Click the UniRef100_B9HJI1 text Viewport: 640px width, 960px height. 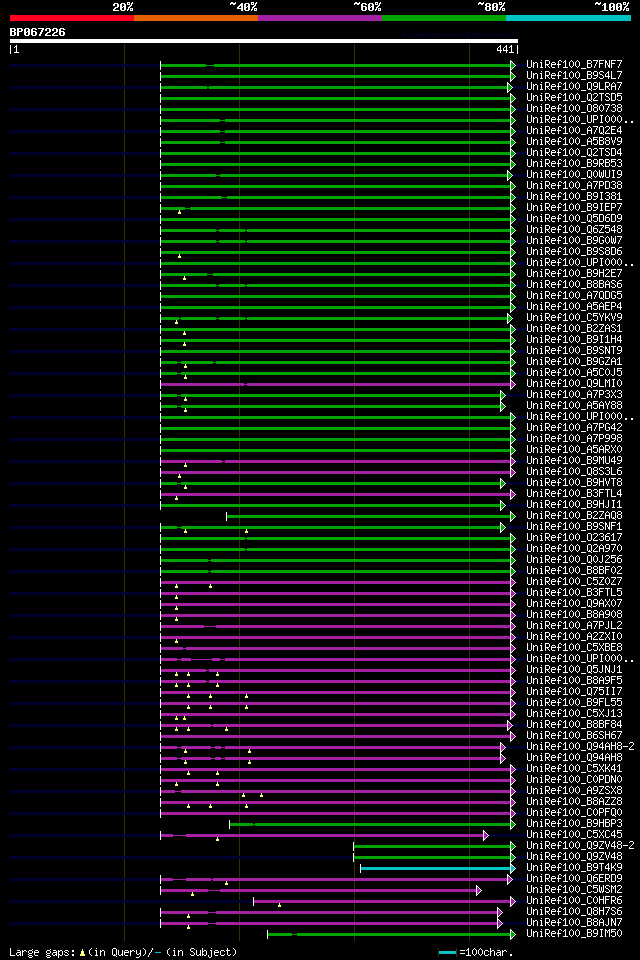[574, 505]
